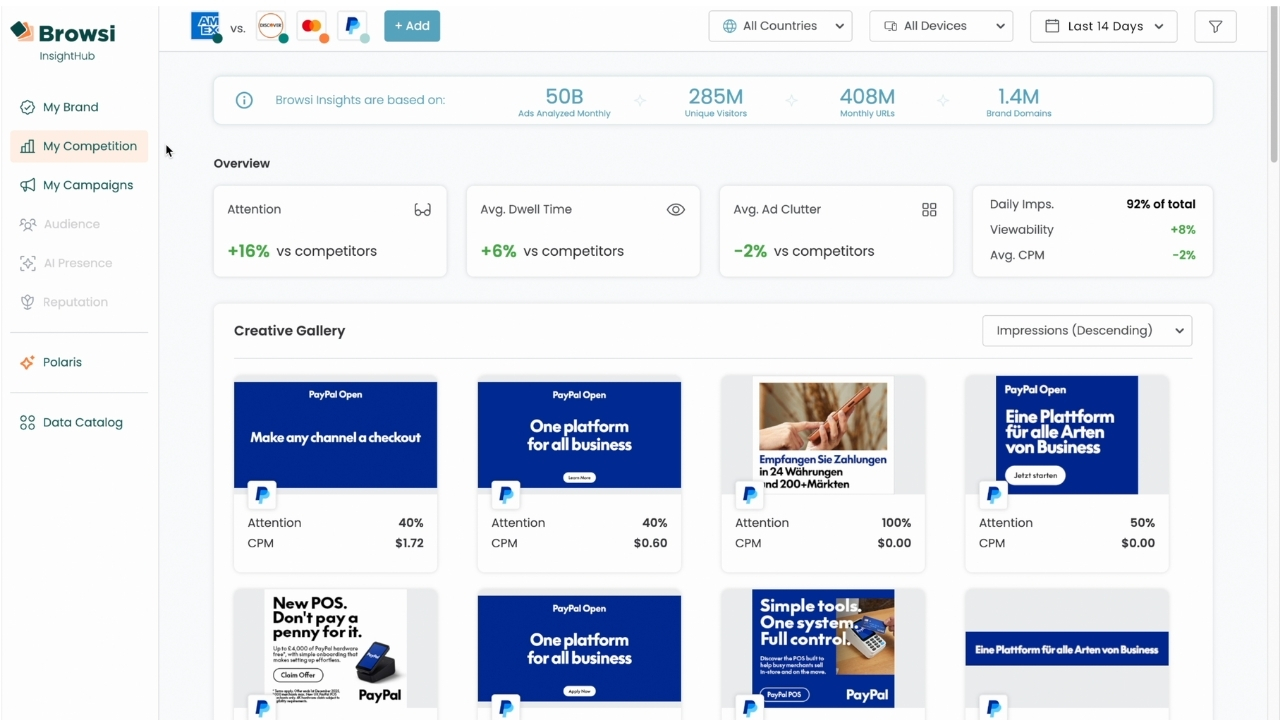Viewport: 1280px width, 720px height.
Task: Click the Attention glasses icon
Action: click(422, 210)
